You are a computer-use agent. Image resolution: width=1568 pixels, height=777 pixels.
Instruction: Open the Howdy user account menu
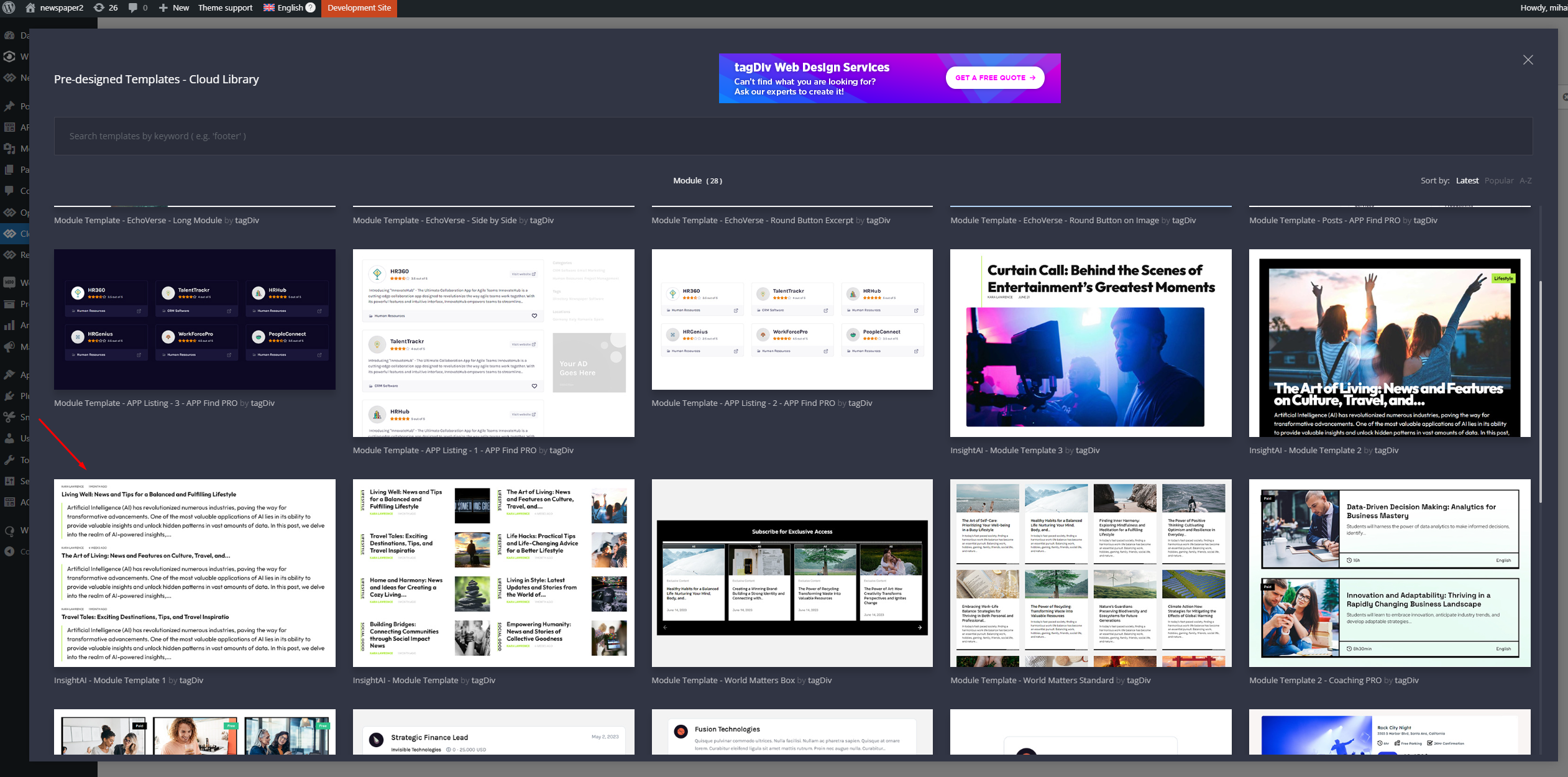[x=1543, y=7]
